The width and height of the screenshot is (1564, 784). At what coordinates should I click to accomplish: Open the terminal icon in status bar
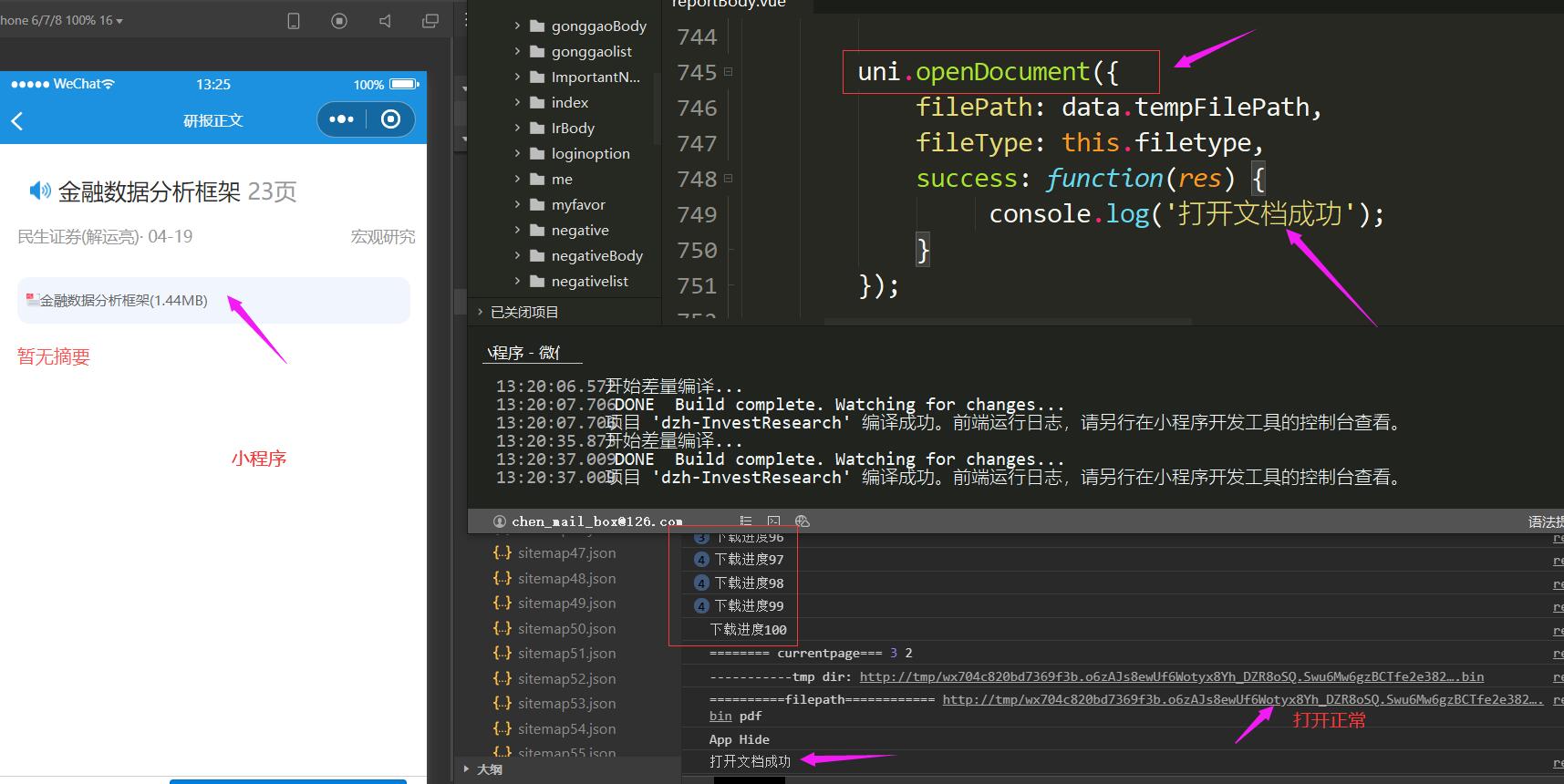773,521
